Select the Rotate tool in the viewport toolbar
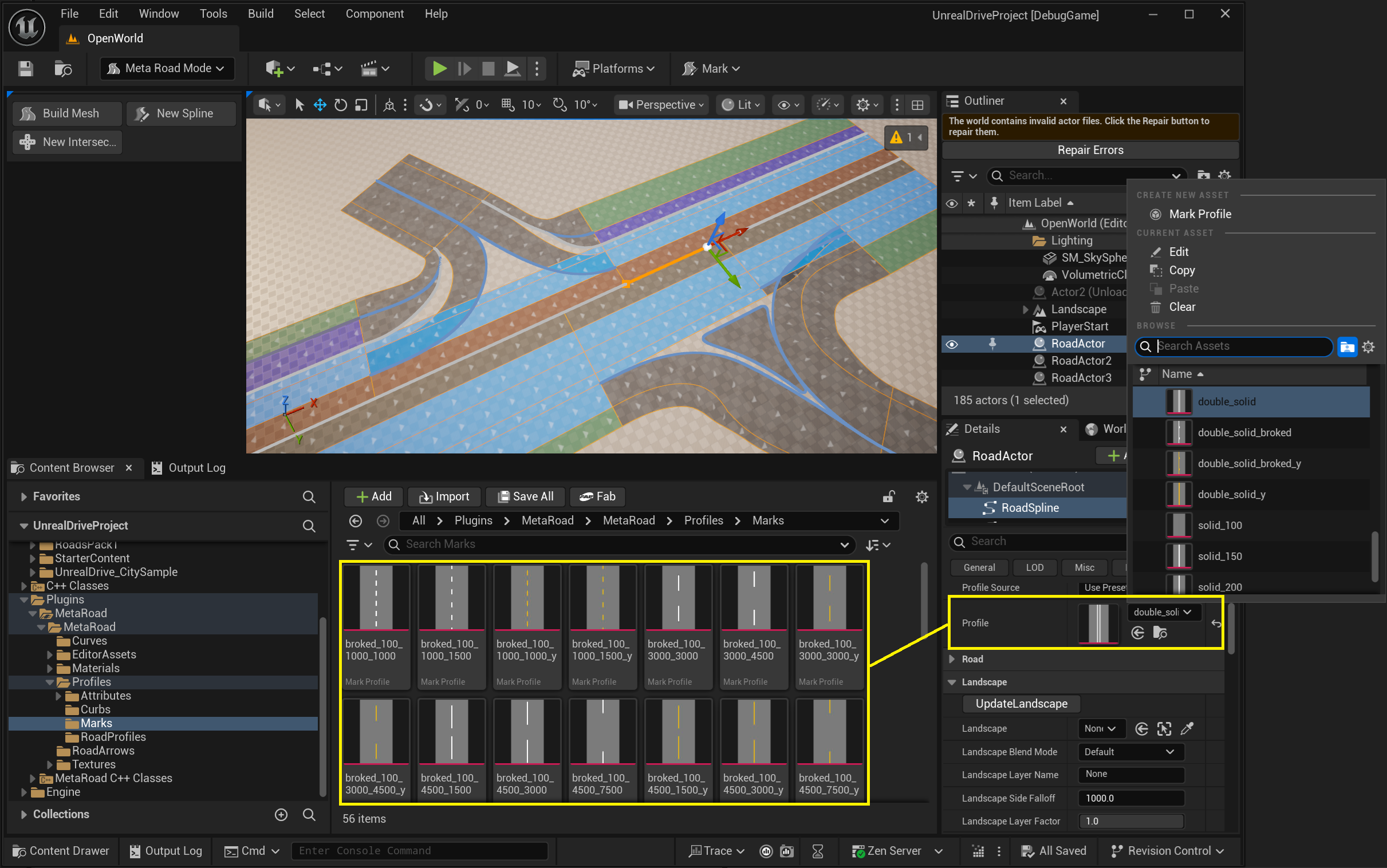The width and height of the screenshot is (1387, 868). point(340,104)
